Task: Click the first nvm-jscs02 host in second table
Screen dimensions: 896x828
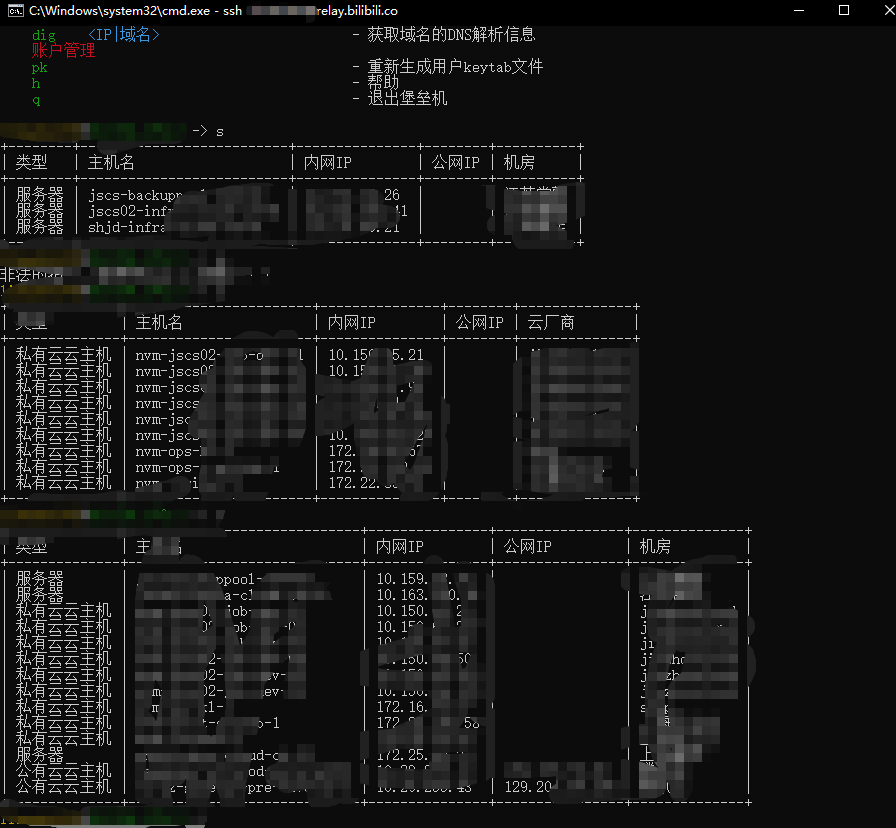Action: (x=200, y=355)
